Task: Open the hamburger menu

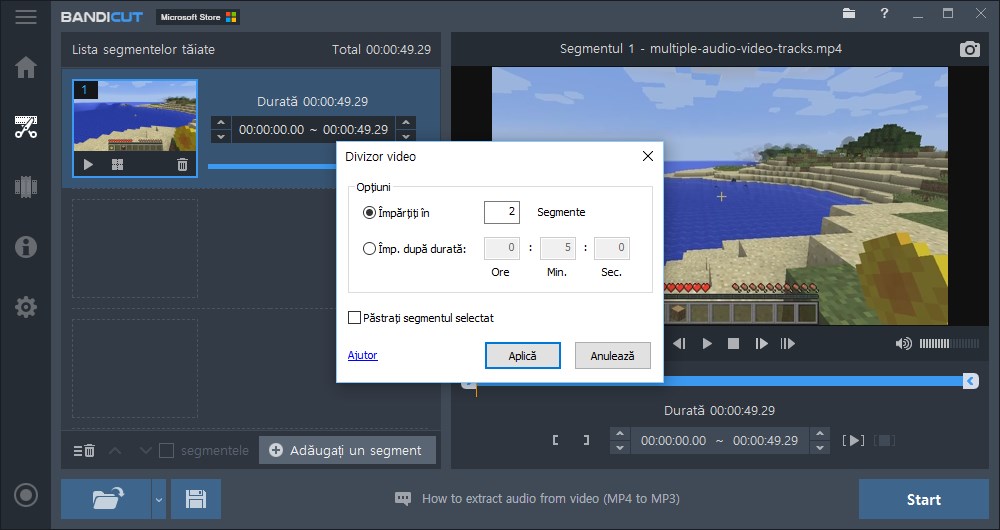Action: click(x=26, y=17)
